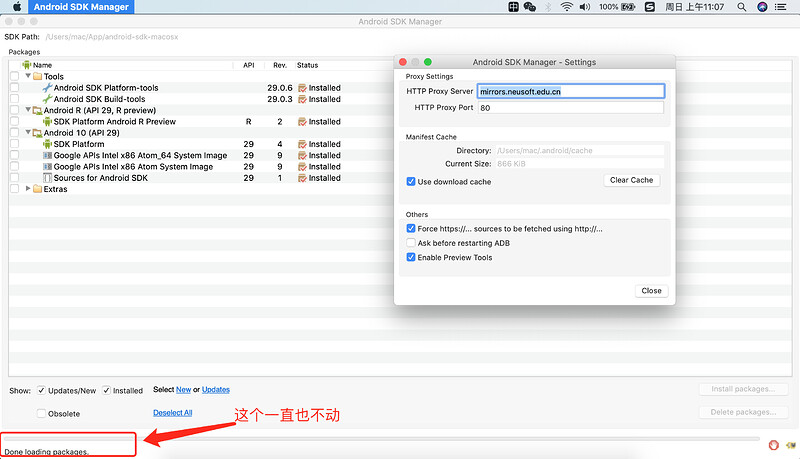Click the Updates selection link

click(216, 390)
